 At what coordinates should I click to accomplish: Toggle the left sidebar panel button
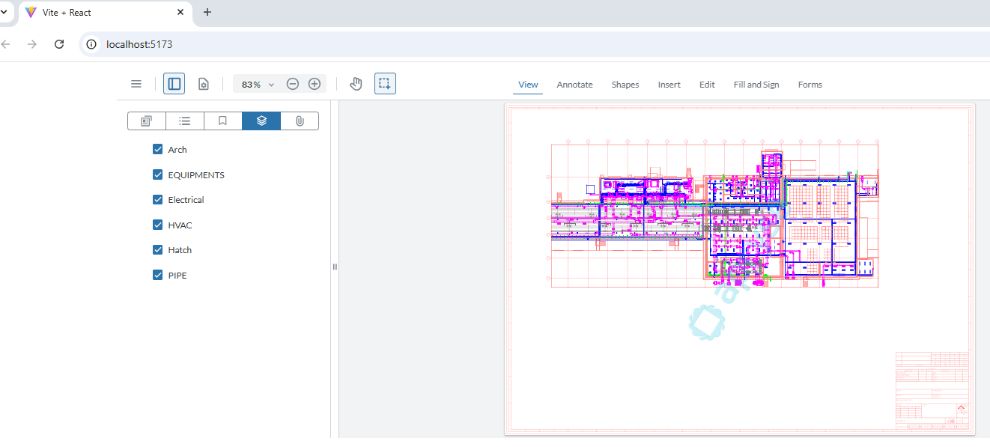tap(174, 84)
